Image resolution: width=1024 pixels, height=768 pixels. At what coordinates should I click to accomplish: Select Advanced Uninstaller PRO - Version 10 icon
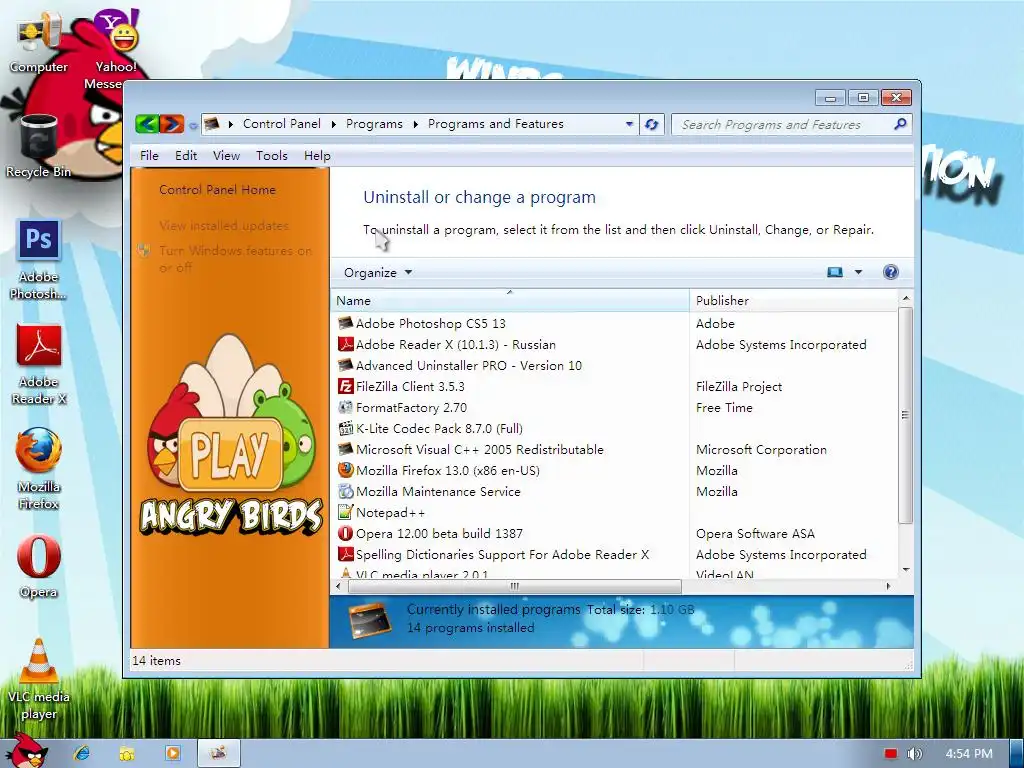coord(345,364)
